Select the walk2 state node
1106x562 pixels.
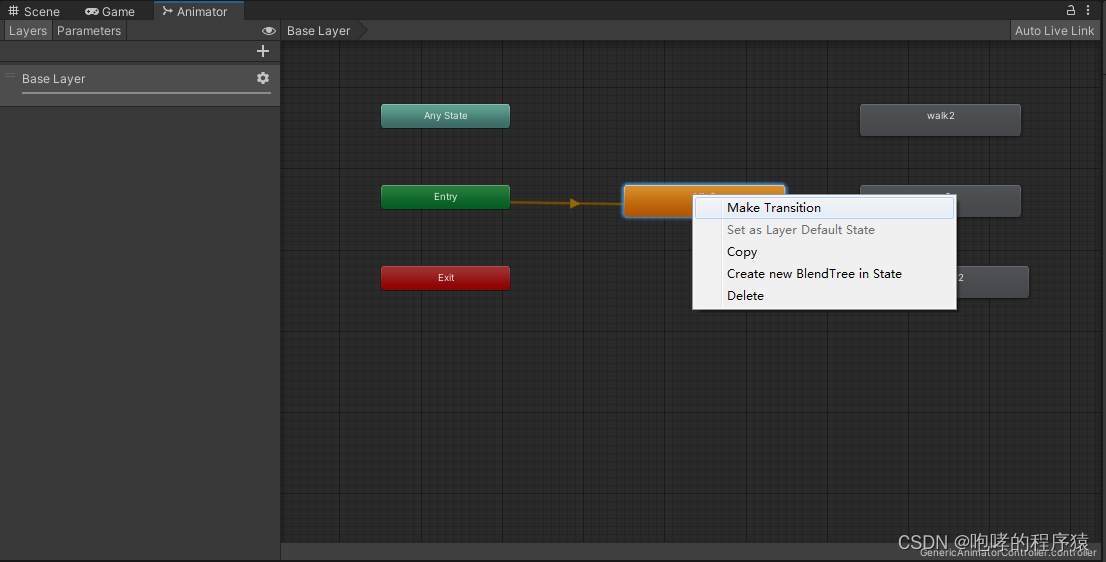pyautogui.click(x=940, y=120)
